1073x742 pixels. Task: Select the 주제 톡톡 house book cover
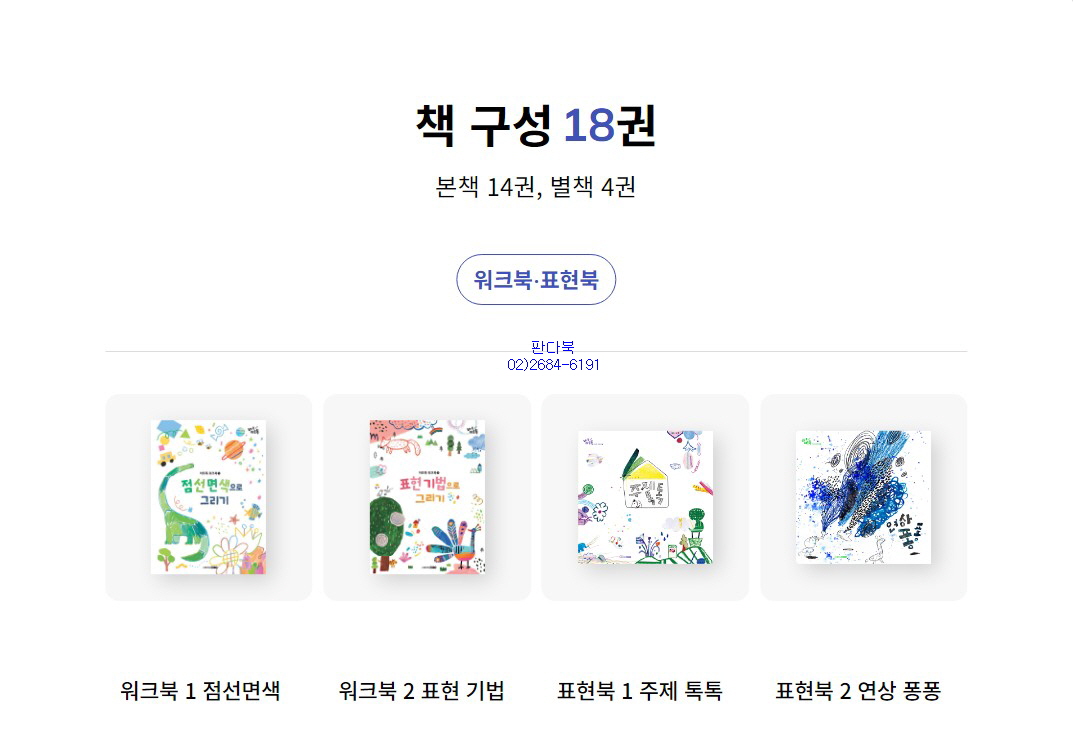click(645, 497)
